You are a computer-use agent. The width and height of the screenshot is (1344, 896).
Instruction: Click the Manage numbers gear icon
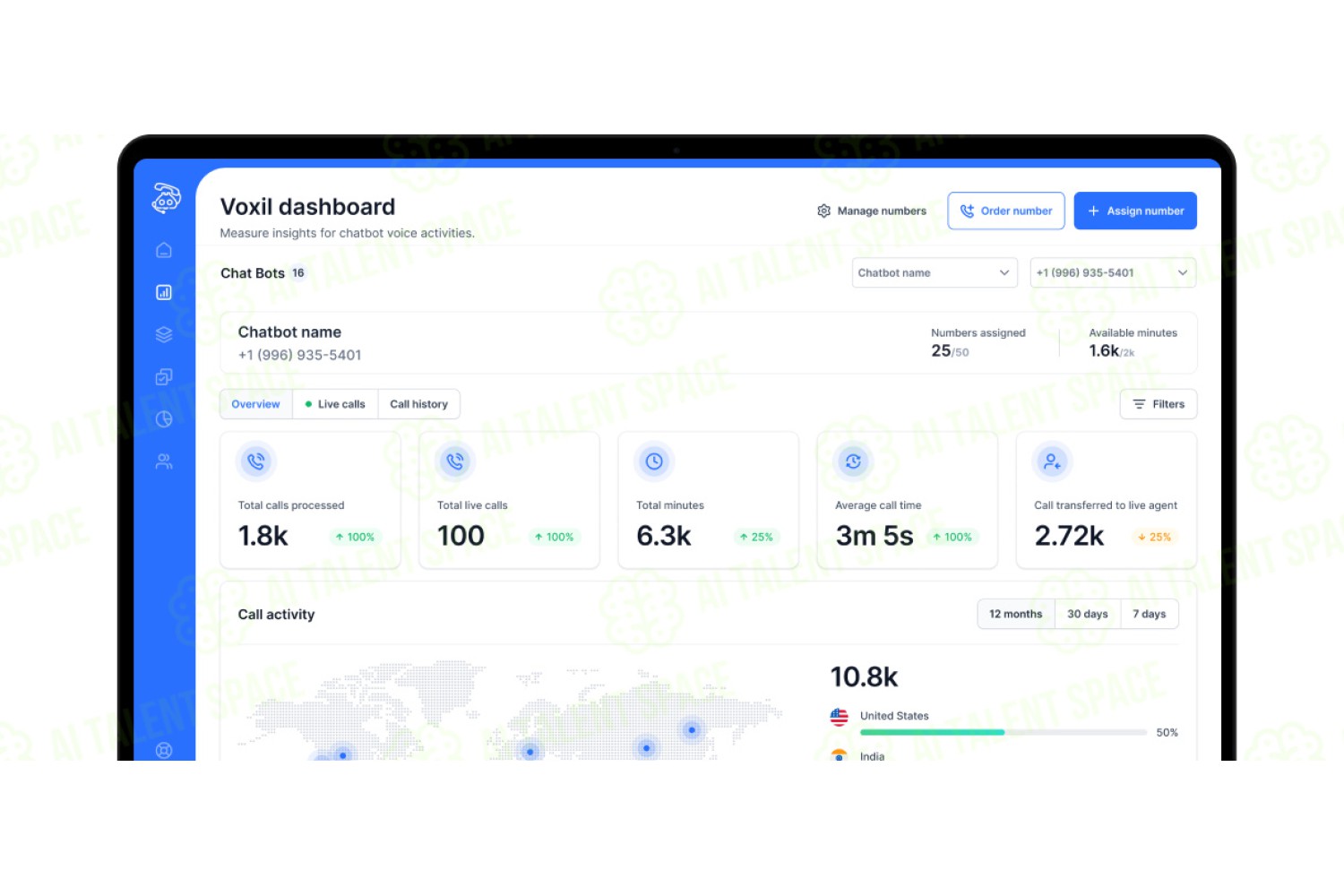(823, 211)
